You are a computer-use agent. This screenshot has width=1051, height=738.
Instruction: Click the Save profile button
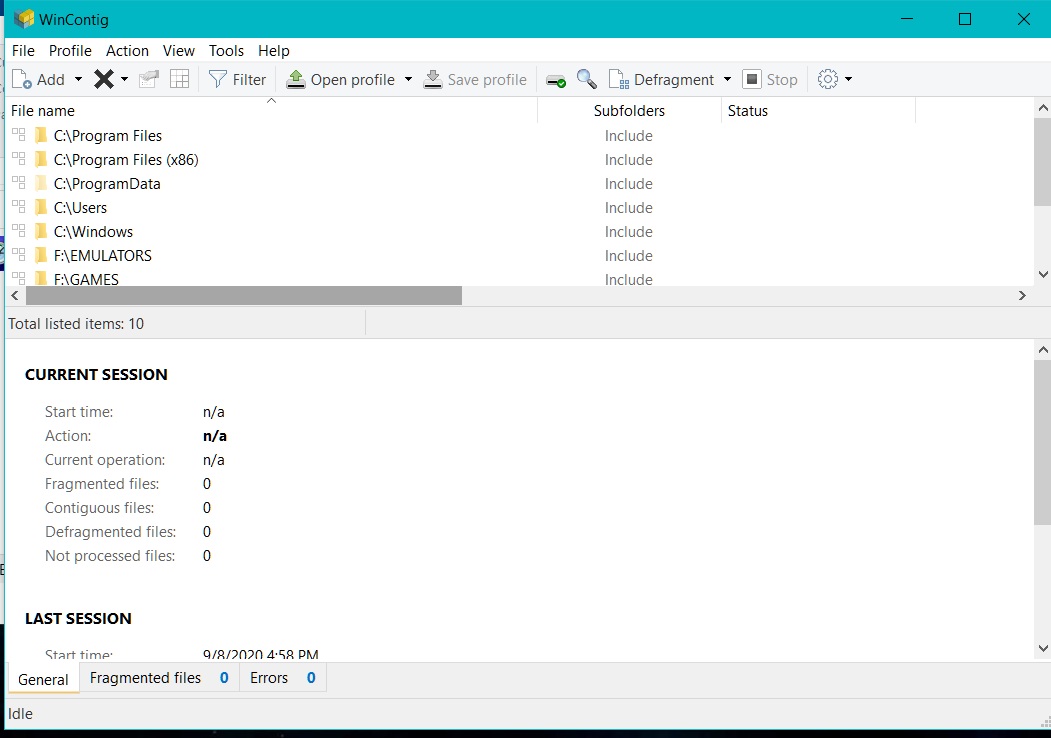pos(475,79)
